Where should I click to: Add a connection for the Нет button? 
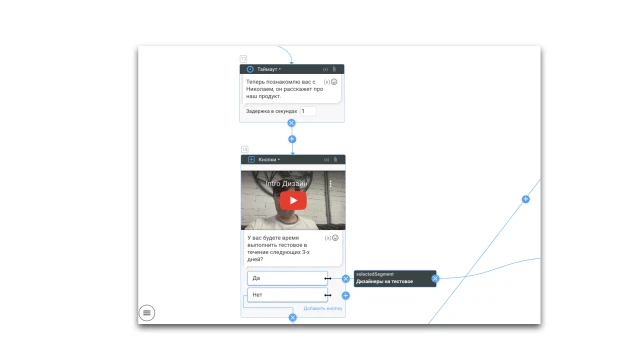(346, 296)
